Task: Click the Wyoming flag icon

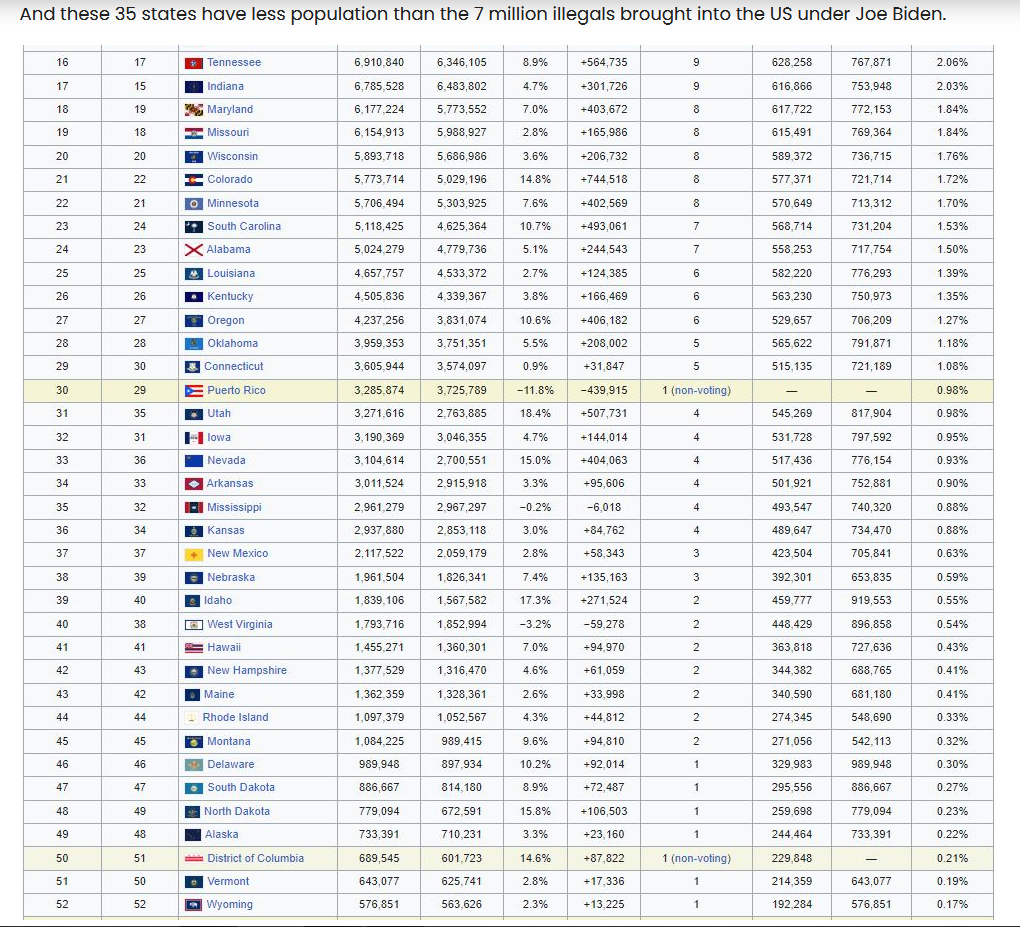Action: [x=194, y=905]
